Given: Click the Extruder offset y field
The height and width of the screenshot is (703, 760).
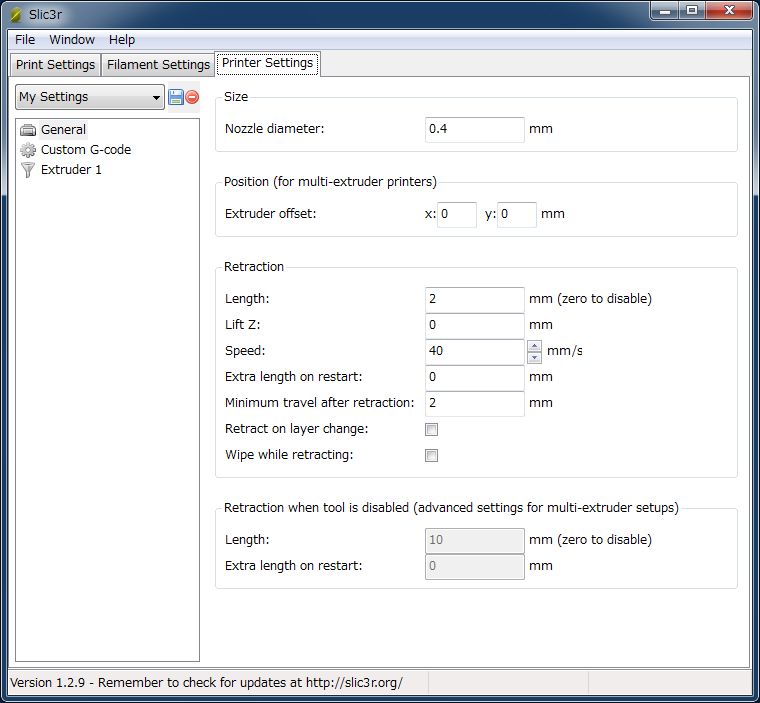Looking at the screenshot, I should 517,214.
